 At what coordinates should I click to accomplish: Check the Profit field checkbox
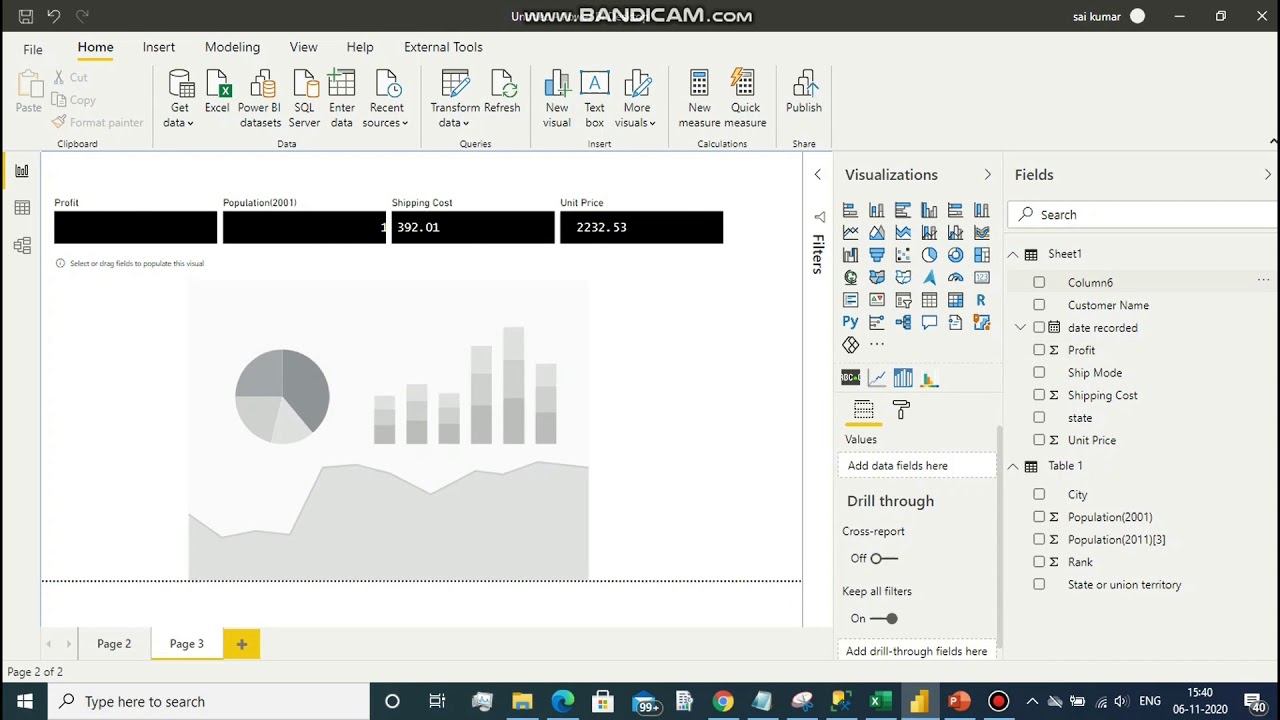[1039, 350]
